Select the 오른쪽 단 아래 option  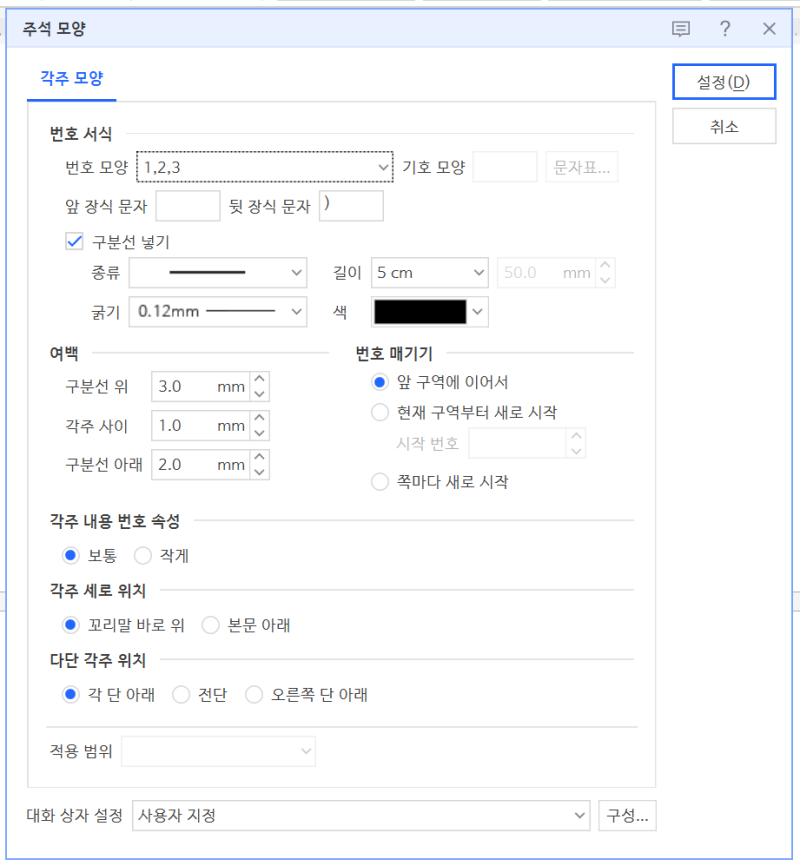click(x=254, y=694)
